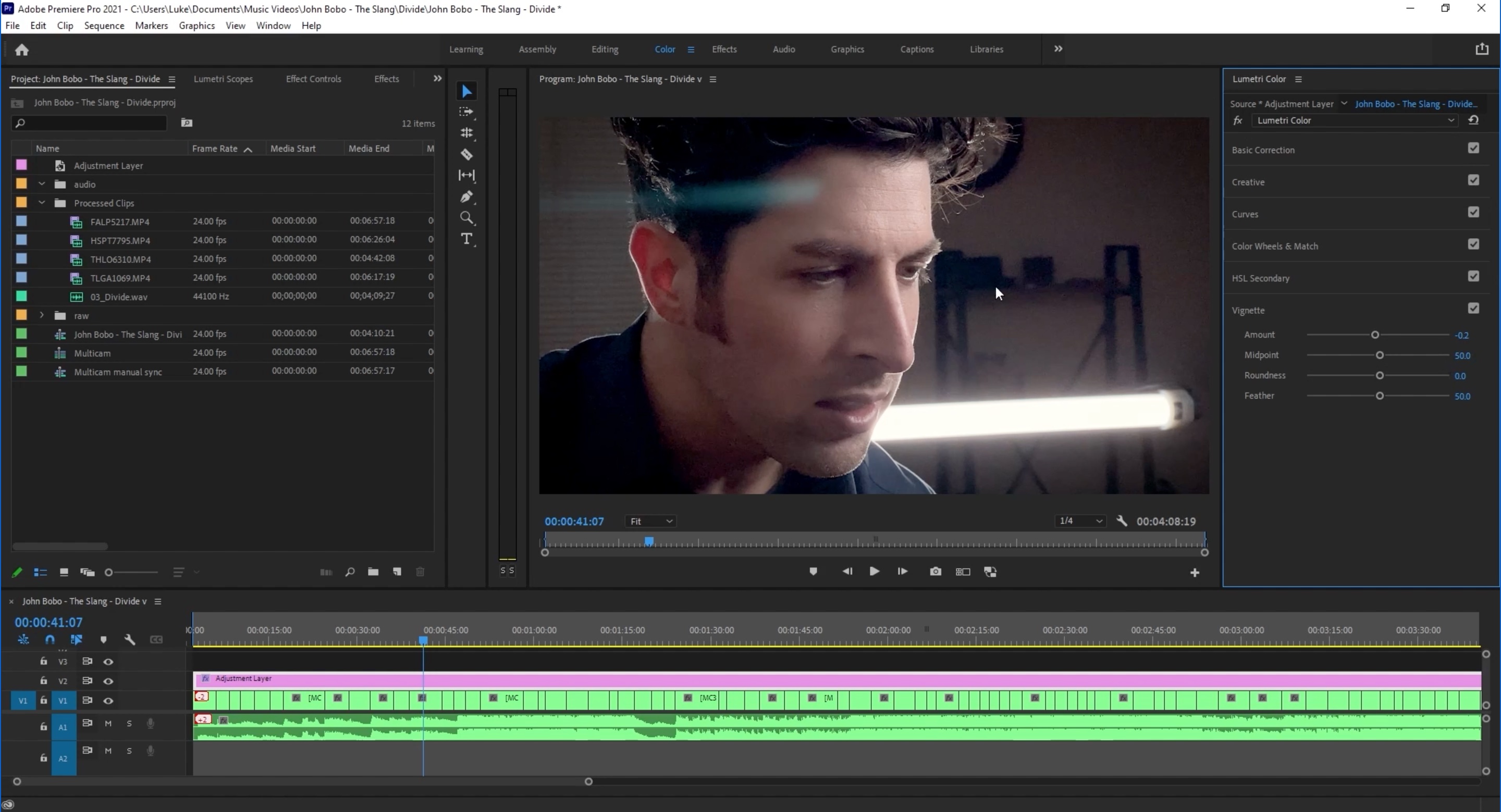Toggle the Creative section checkbox

1473,180
